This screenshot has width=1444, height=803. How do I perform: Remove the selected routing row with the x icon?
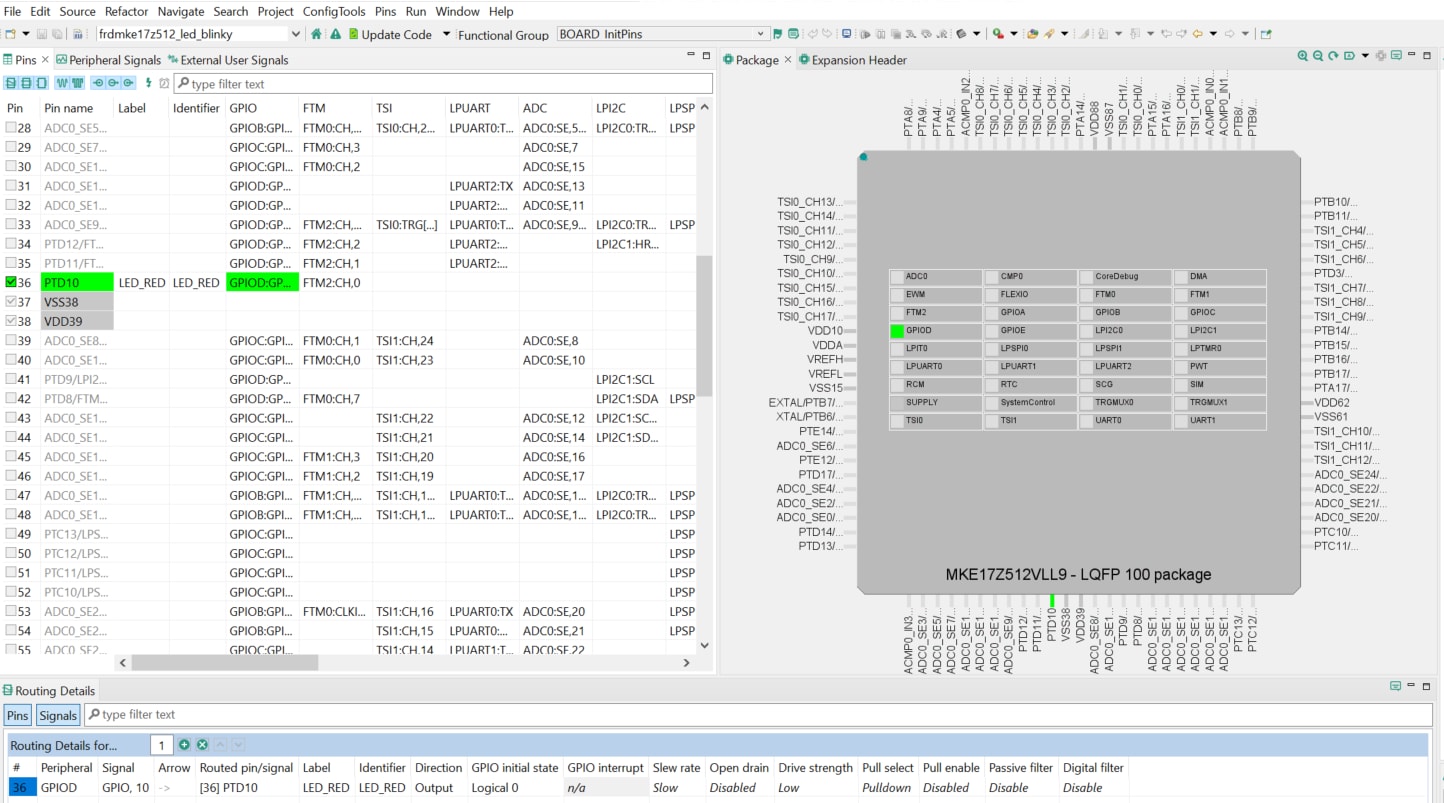pyautogui.click(x=202, y=745)
